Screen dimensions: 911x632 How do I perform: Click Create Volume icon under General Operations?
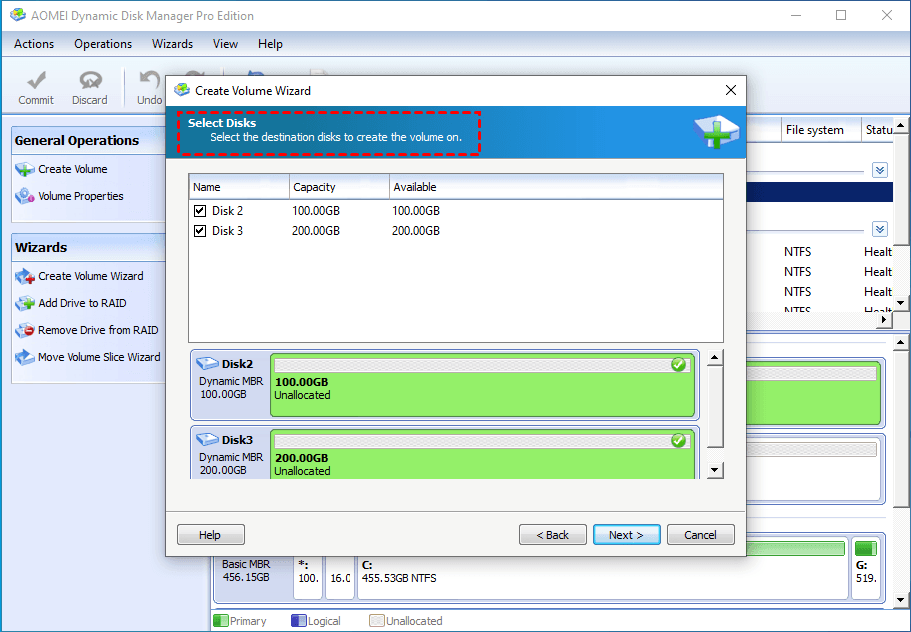click(x=25, y=170)
